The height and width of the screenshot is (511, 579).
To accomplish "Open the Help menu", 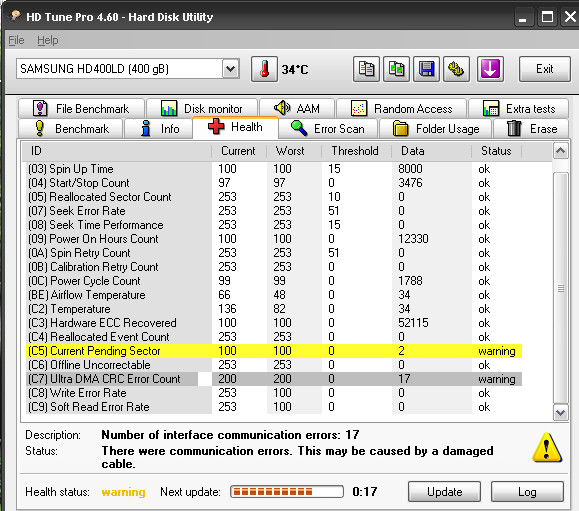I will 48,40.
